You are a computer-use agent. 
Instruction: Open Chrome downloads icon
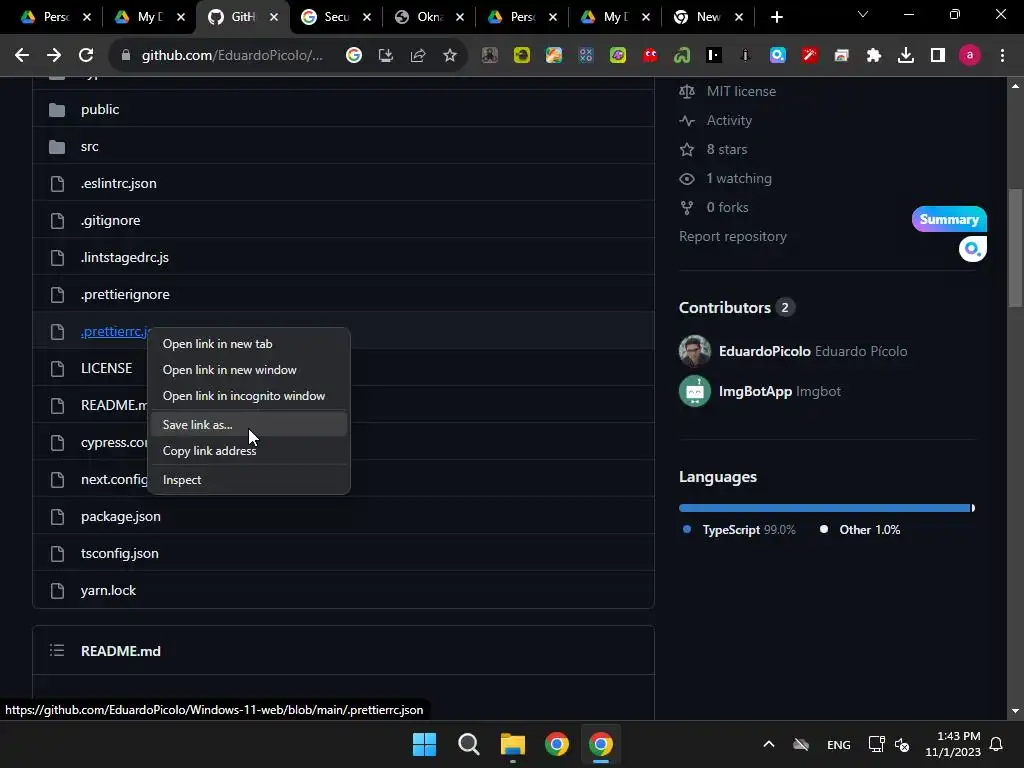[906, 56]
